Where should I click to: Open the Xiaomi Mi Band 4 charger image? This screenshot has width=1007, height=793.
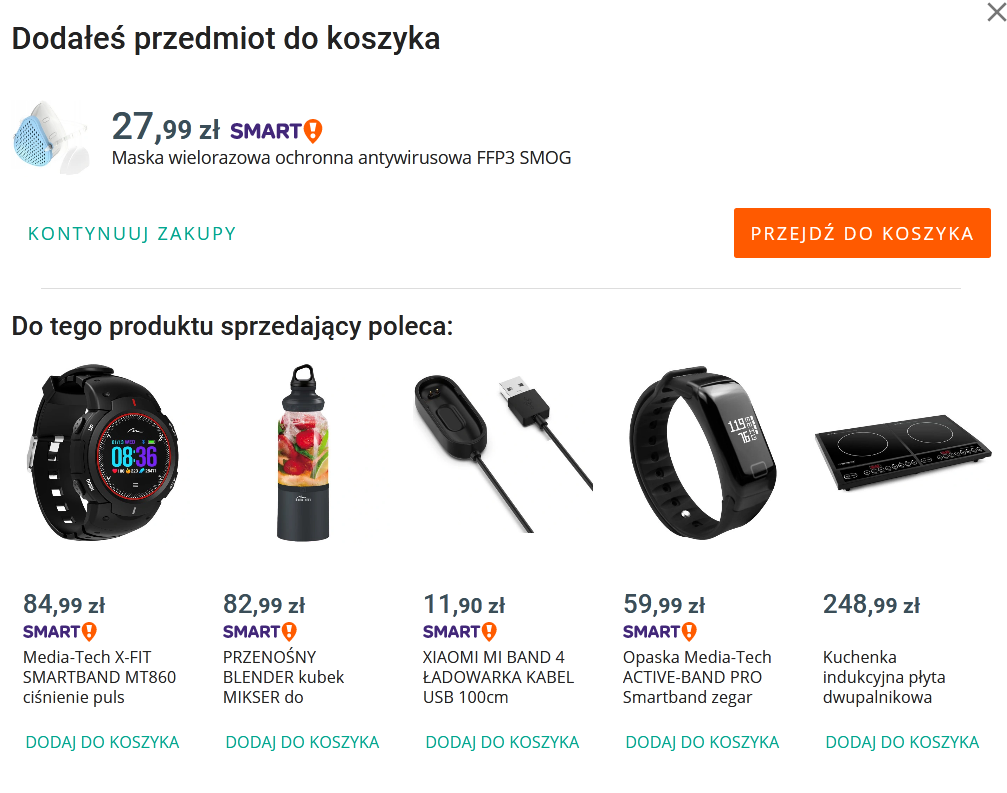point(503,453)
